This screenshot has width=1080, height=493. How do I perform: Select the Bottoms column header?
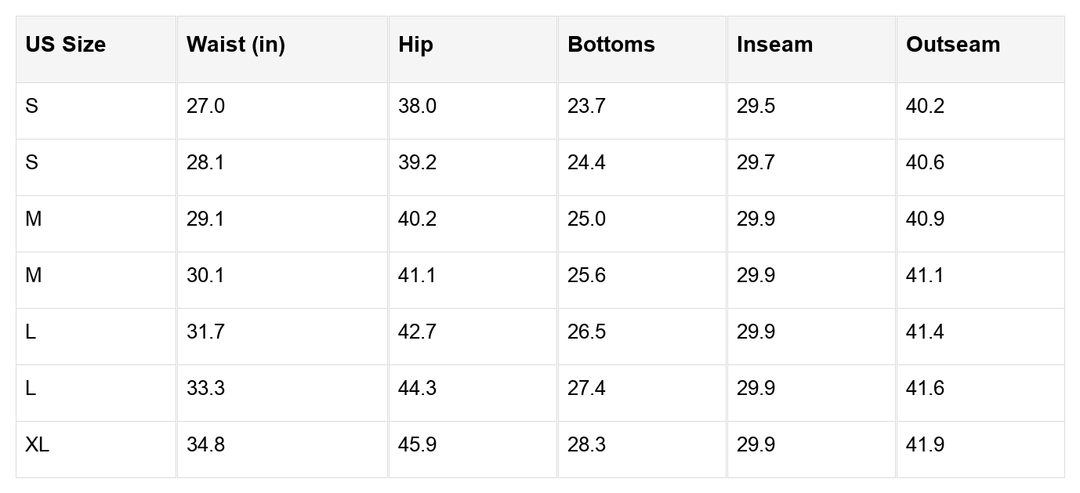(x=611, y=45)
